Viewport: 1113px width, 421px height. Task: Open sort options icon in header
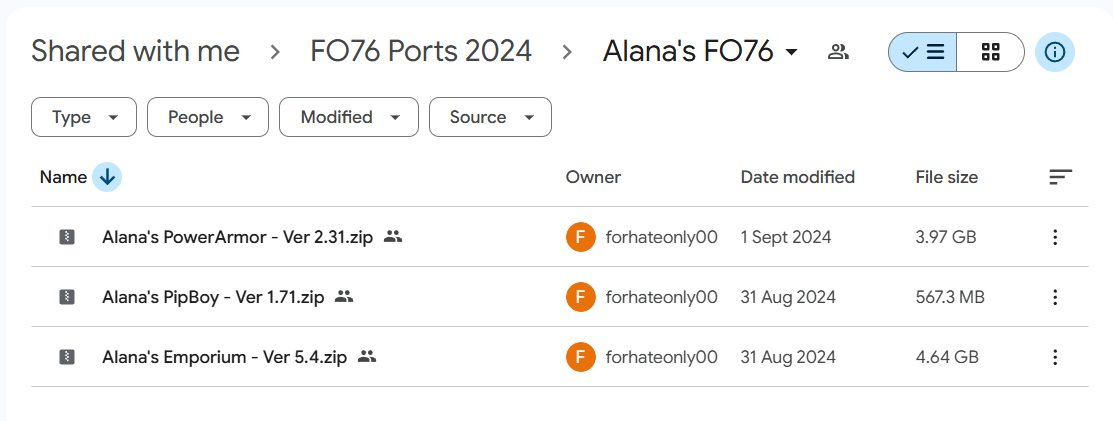click(x=1060, y=177)
